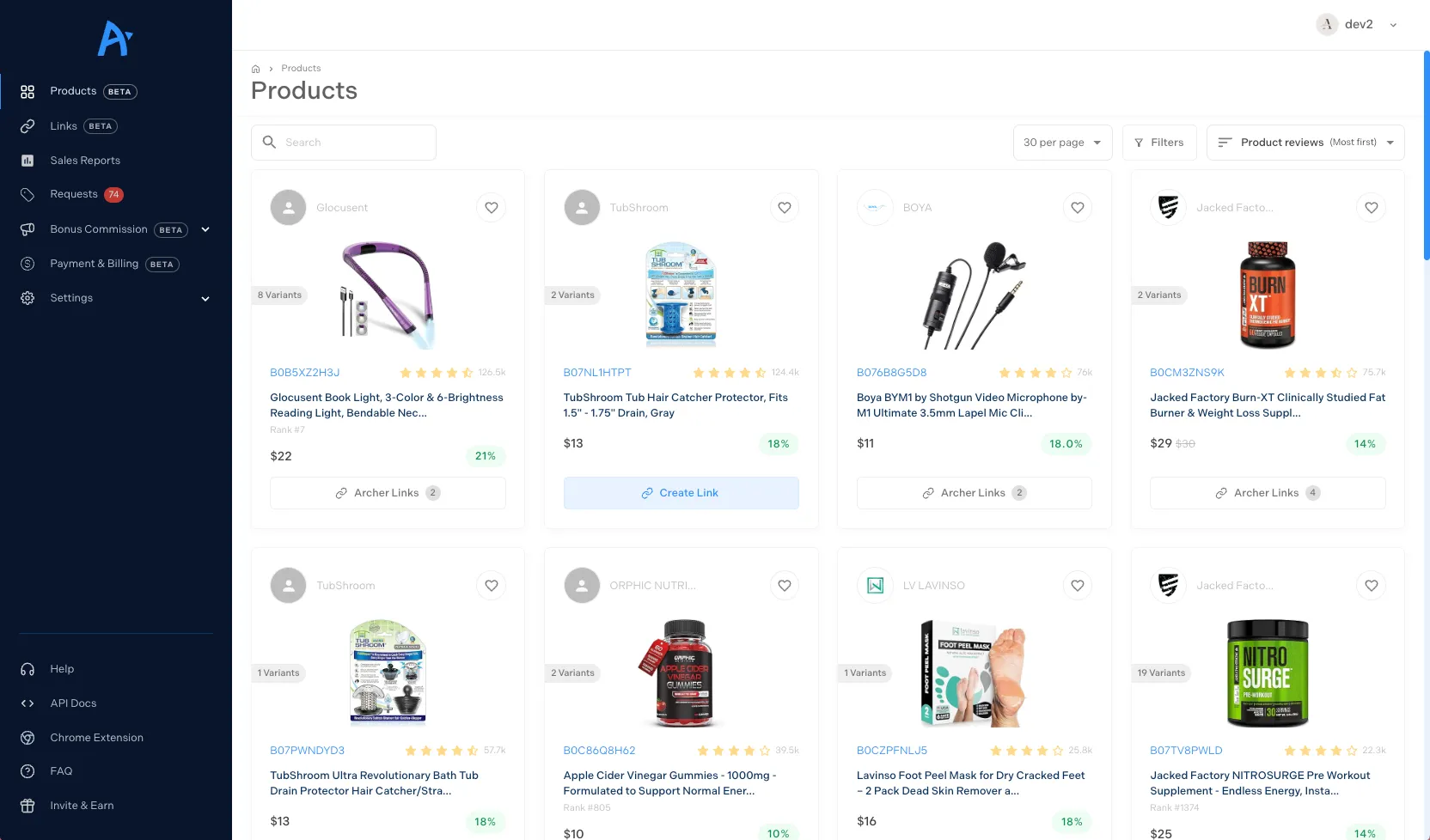Open the Requests menu item
The height and width of the screenshot is (840, 1430).
(74, 194)
